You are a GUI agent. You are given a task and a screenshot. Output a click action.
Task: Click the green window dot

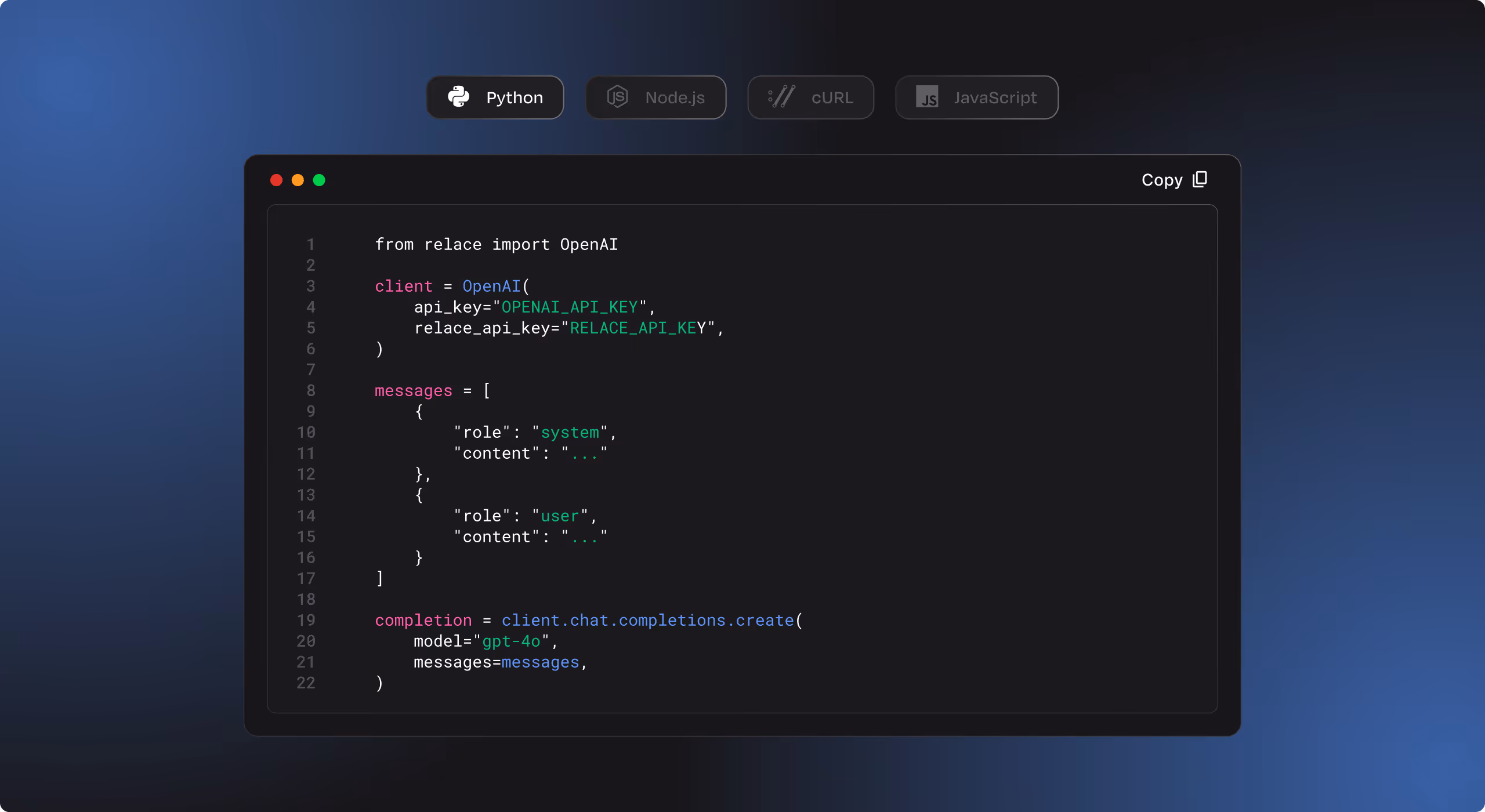tap(319, 180)
